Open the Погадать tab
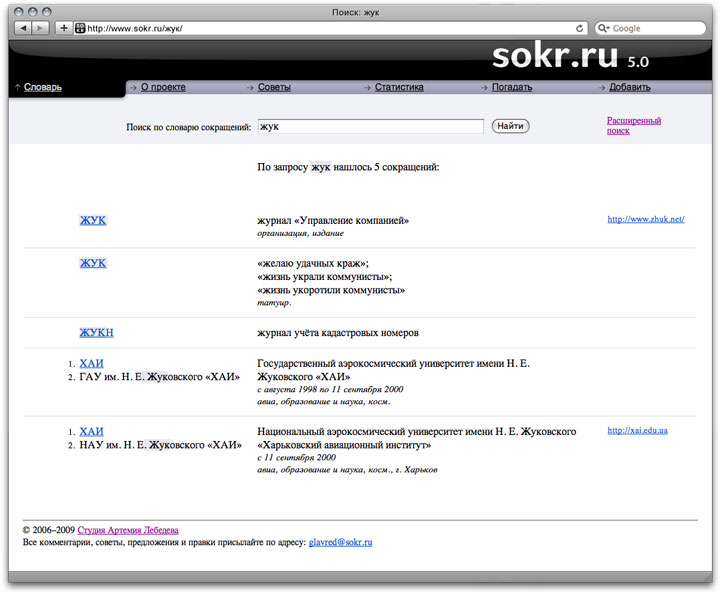The height and width of the screenshot is (594, 720). tap(512, 87)
